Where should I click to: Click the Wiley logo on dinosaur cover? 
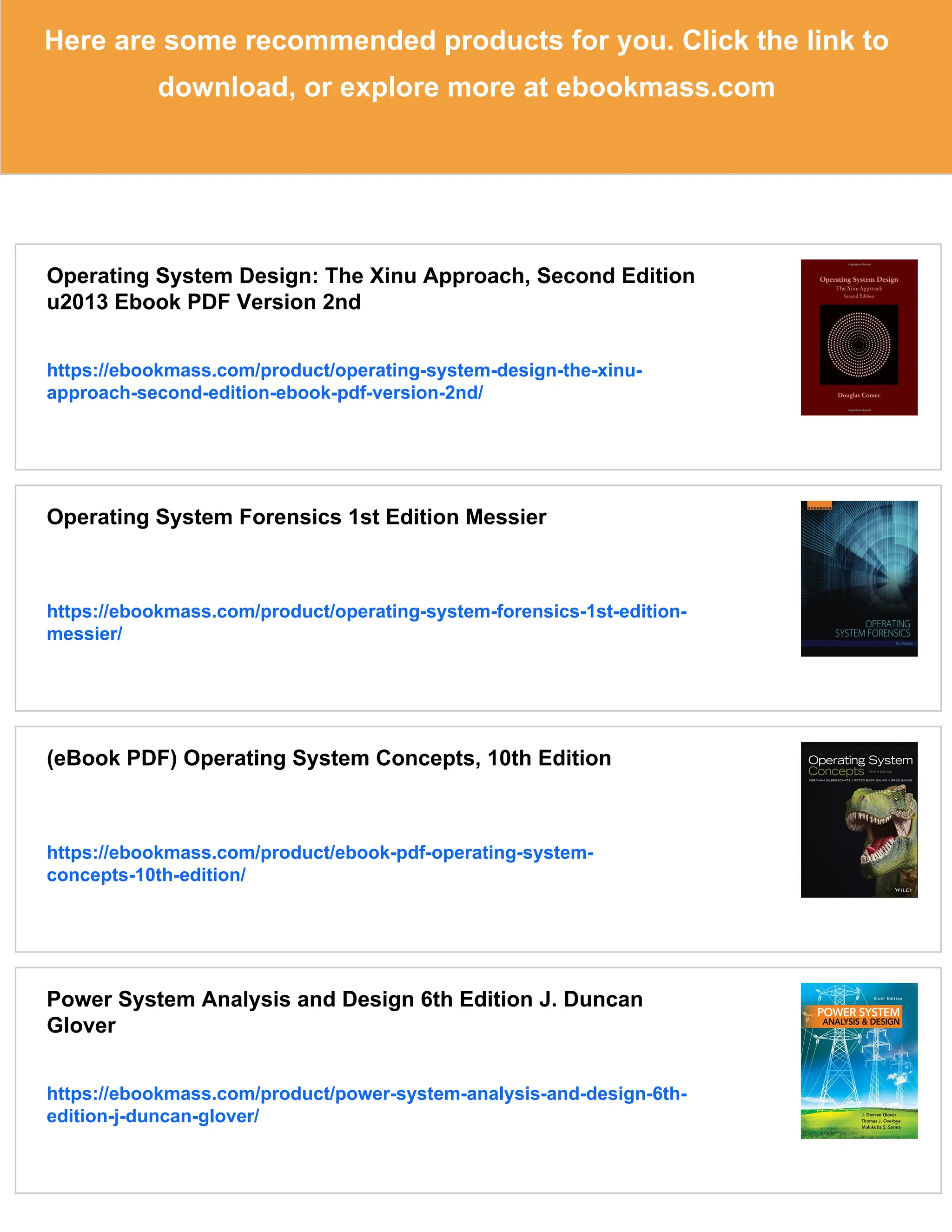click(x=903, y=890)
